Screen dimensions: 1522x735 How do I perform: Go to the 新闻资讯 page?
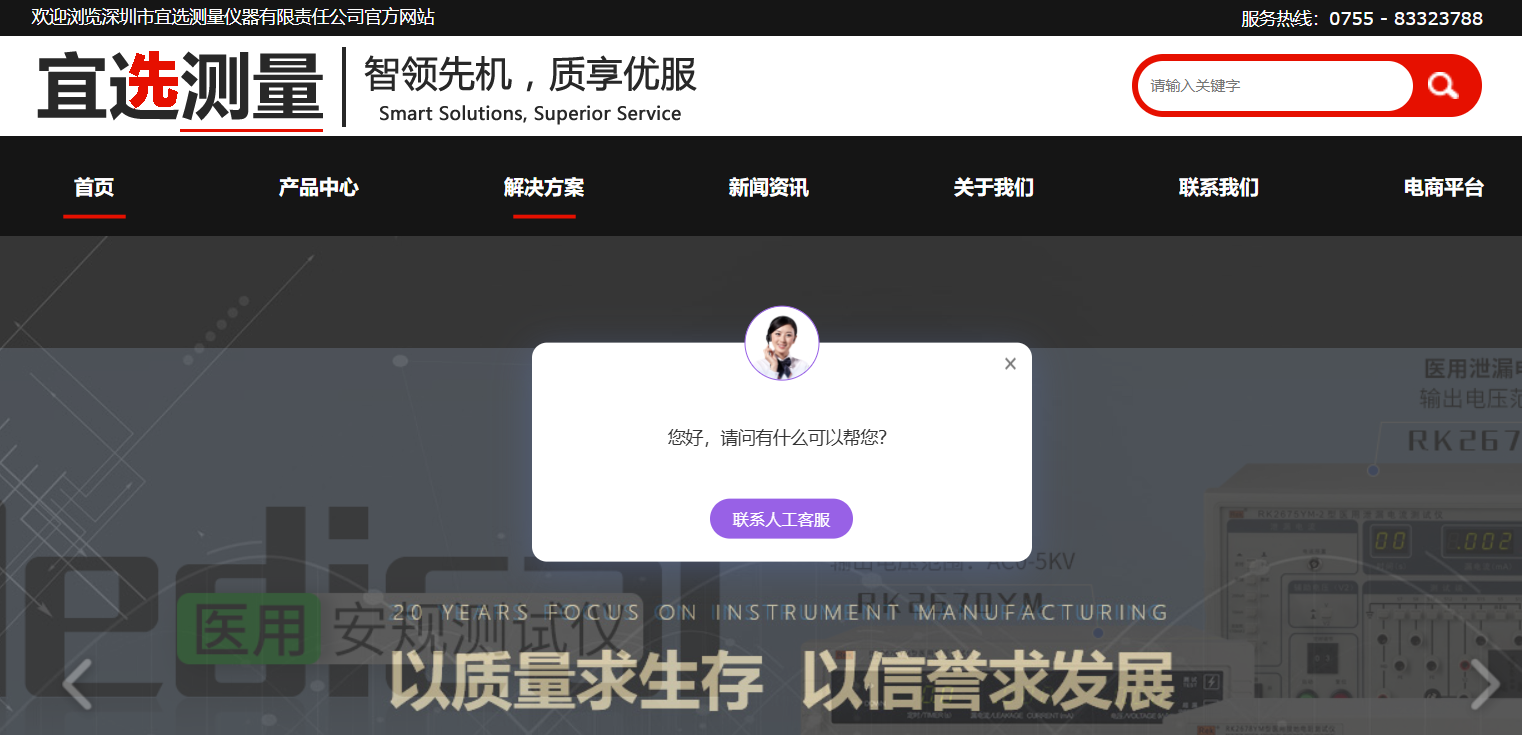768,187
